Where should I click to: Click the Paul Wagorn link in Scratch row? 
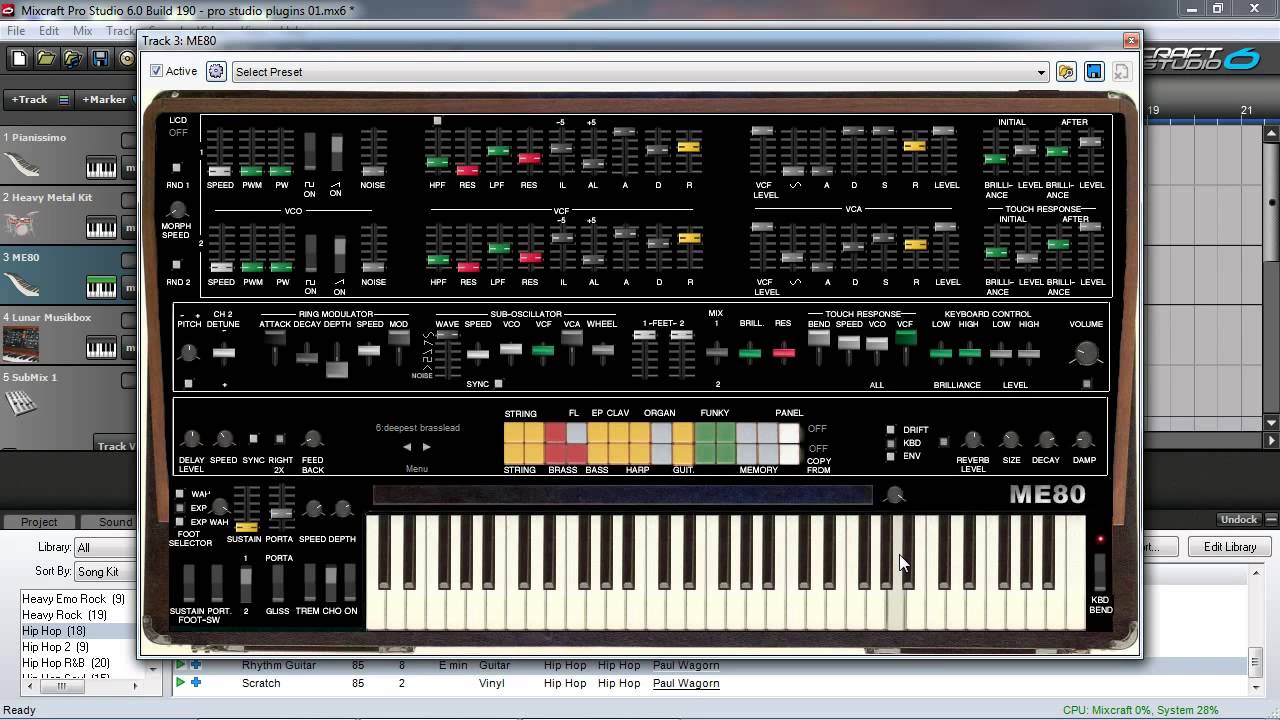point(686,683)
